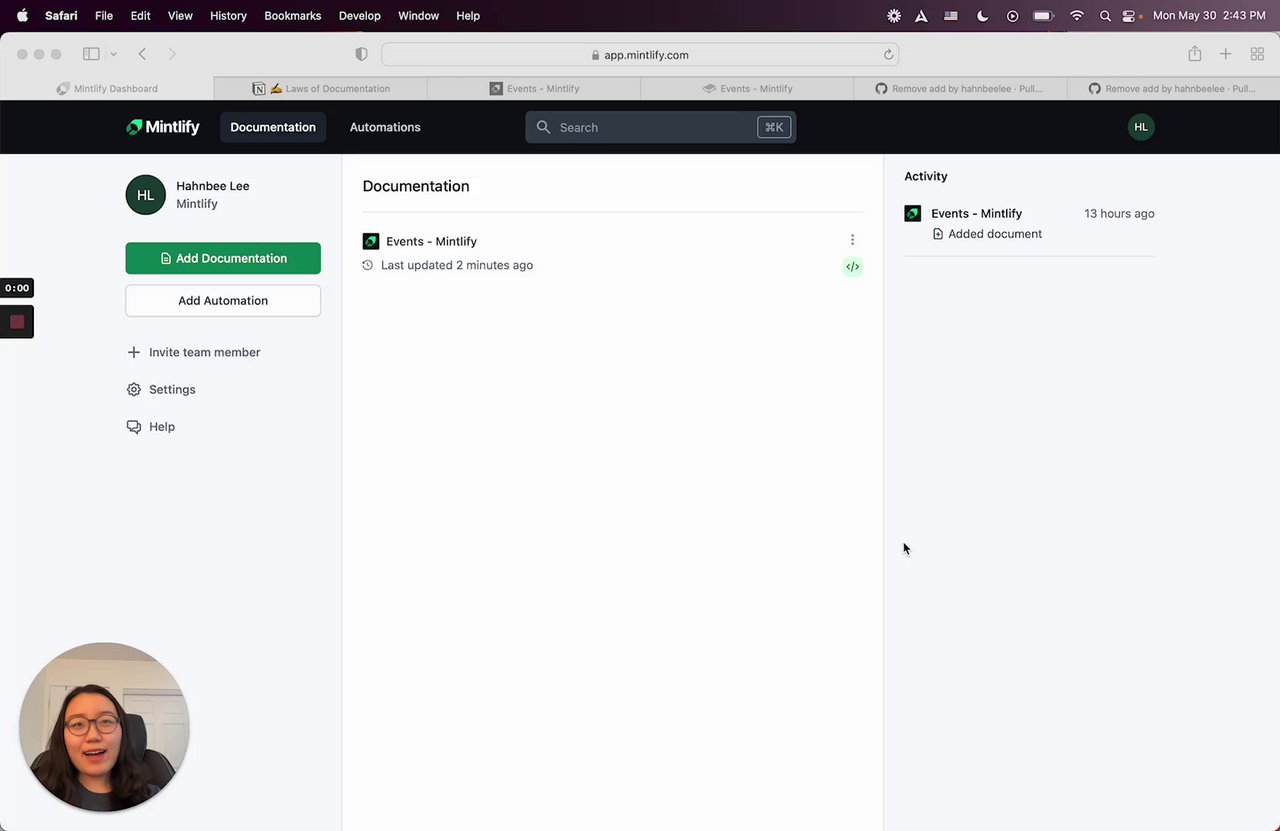Click the last-updated clock icon
The height and width of the screenshot is (831, 1280).
point(368,265)
